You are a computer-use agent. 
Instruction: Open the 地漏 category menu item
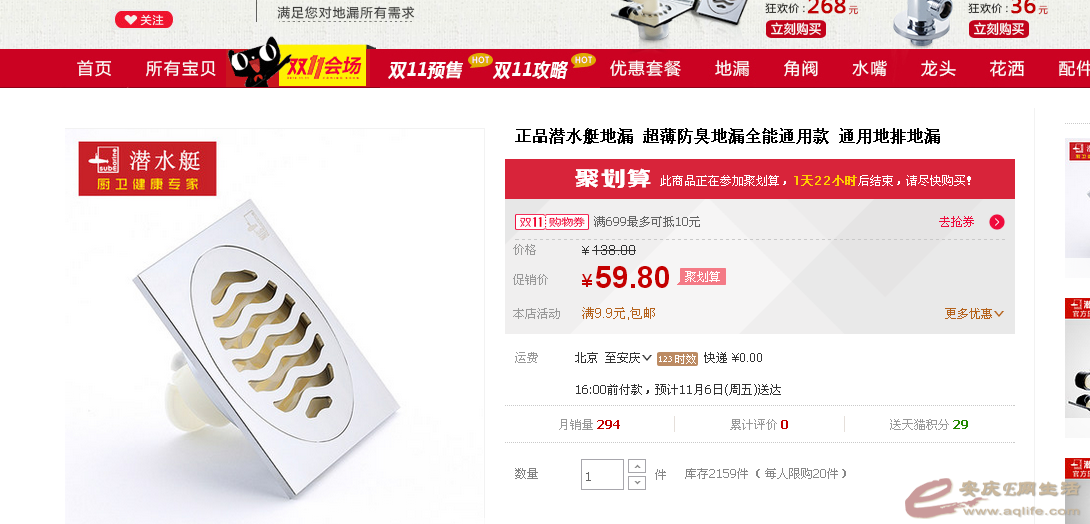tap(732, 69)
